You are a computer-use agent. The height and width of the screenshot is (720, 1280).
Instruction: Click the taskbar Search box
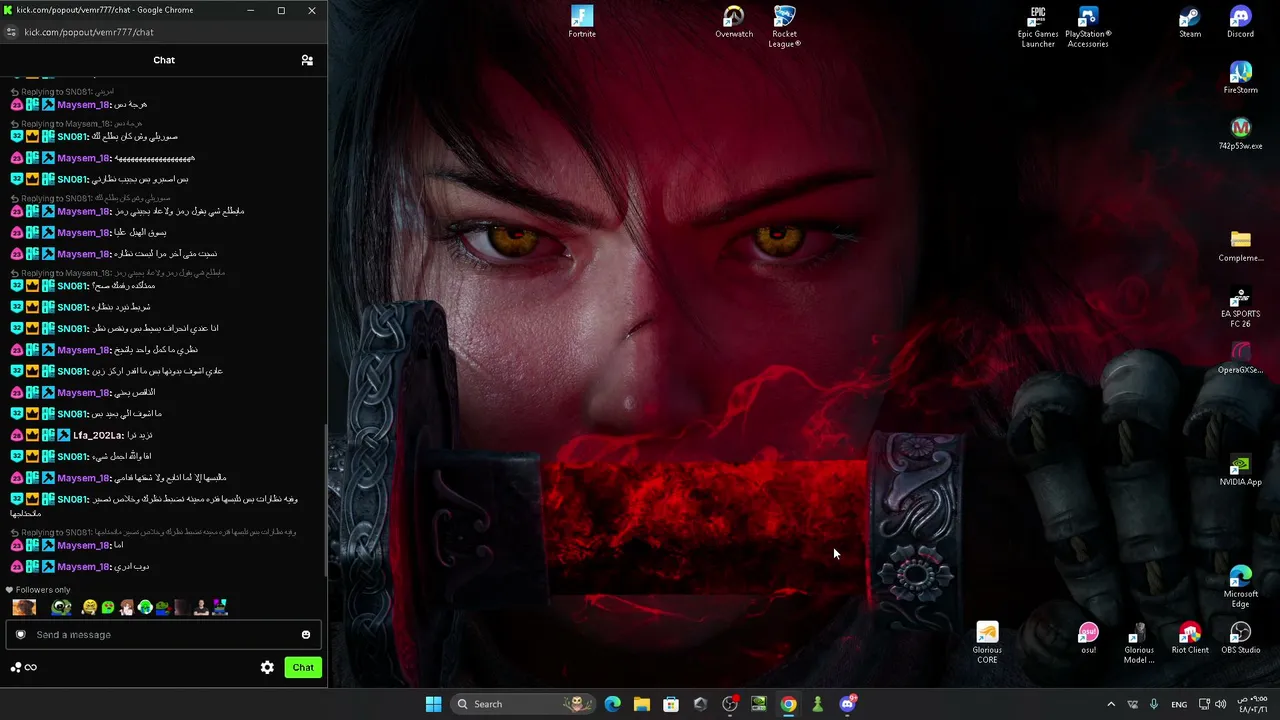pos(523,704)
